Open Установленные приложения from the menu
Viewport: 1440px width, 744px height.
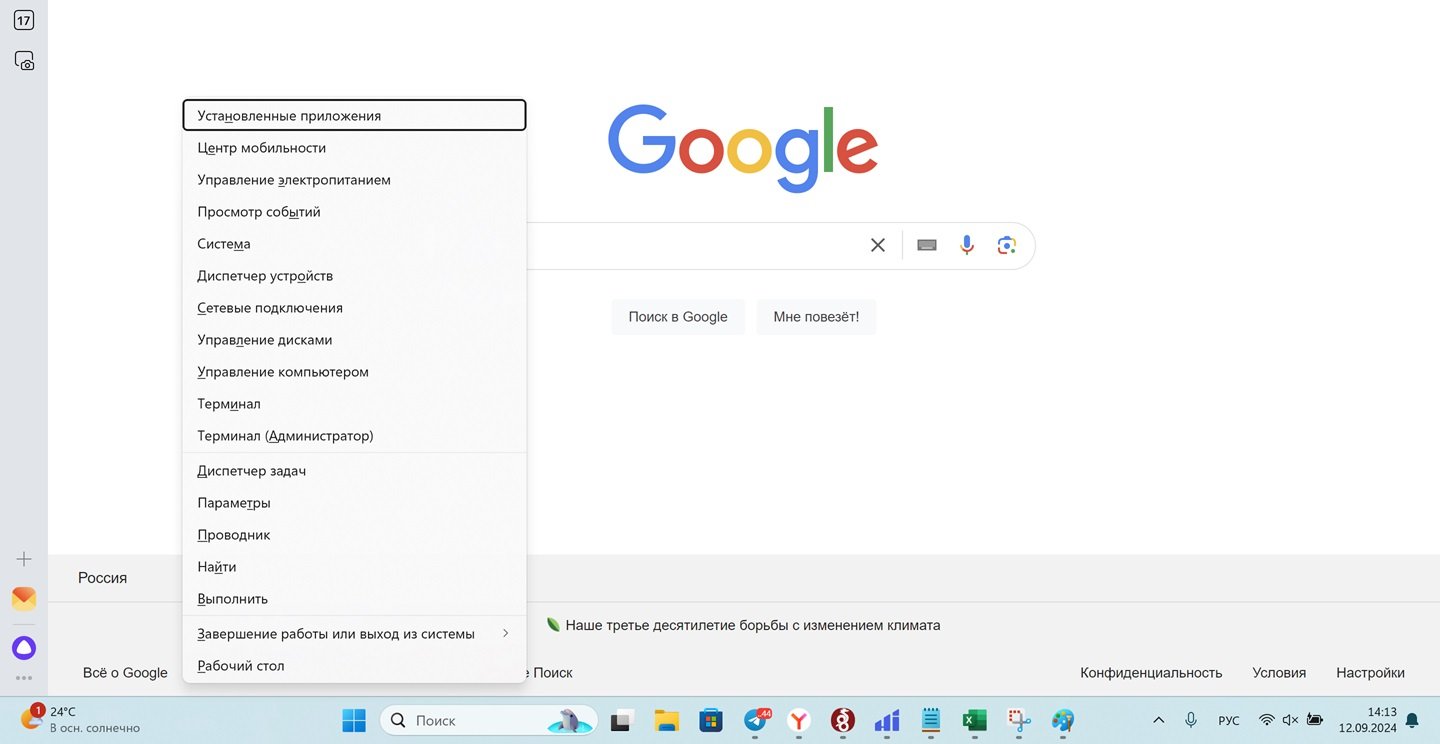pyautogui.click(x=354, y=115)
